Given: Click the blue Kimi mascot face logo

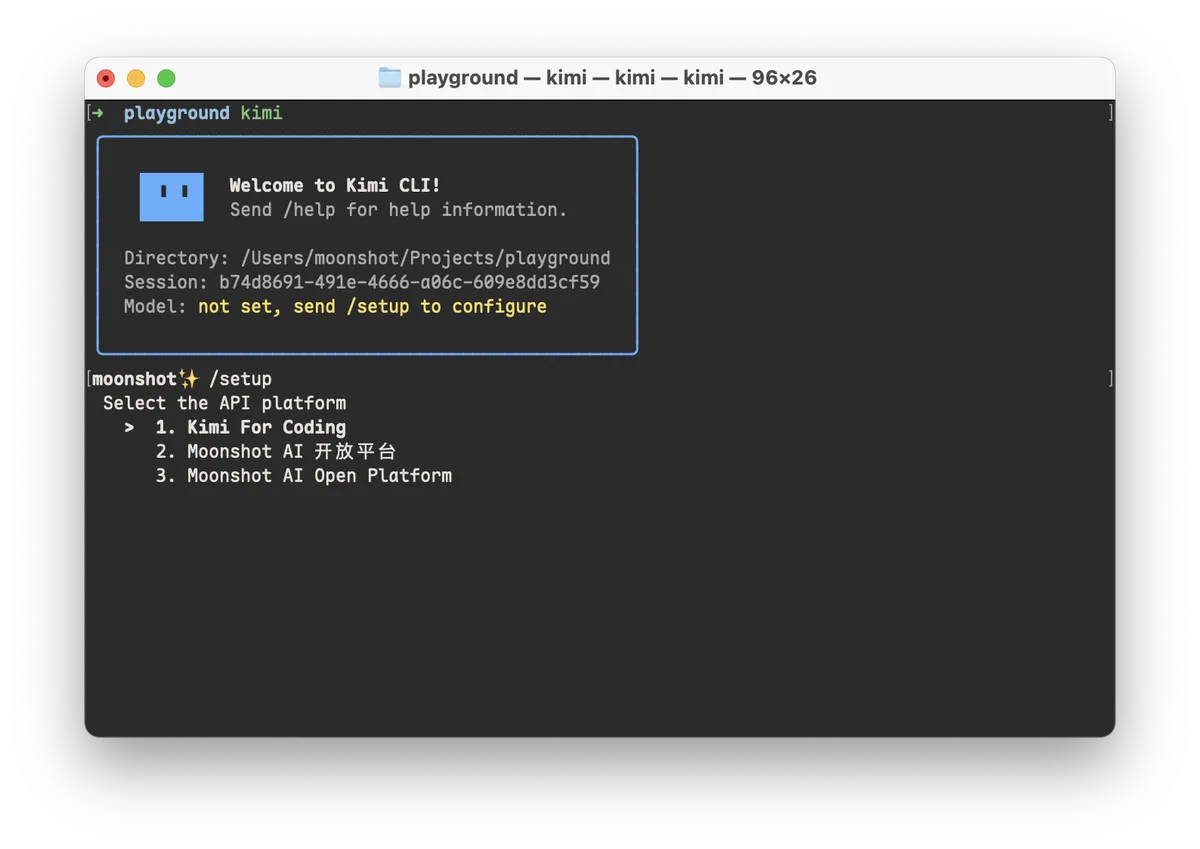Looking at the screenshot, I should click(171, 197).
